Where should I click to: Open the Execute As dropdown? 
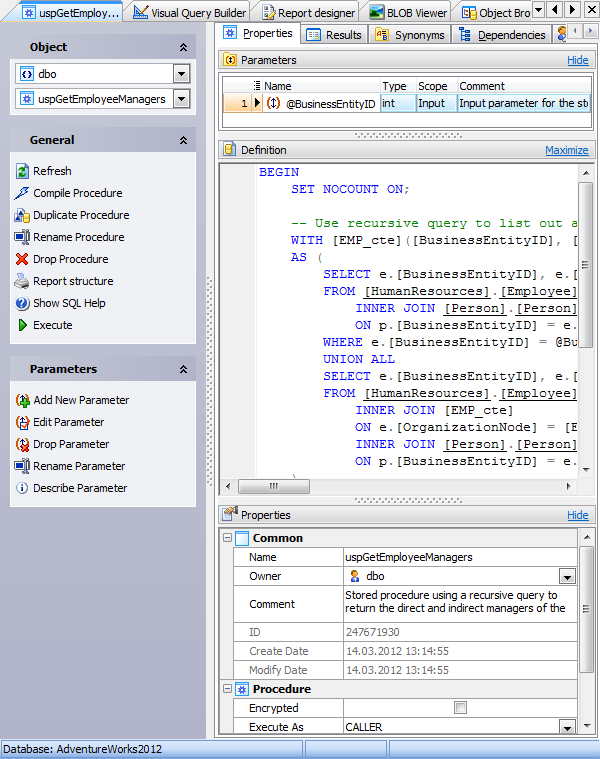tap(567, 727)
